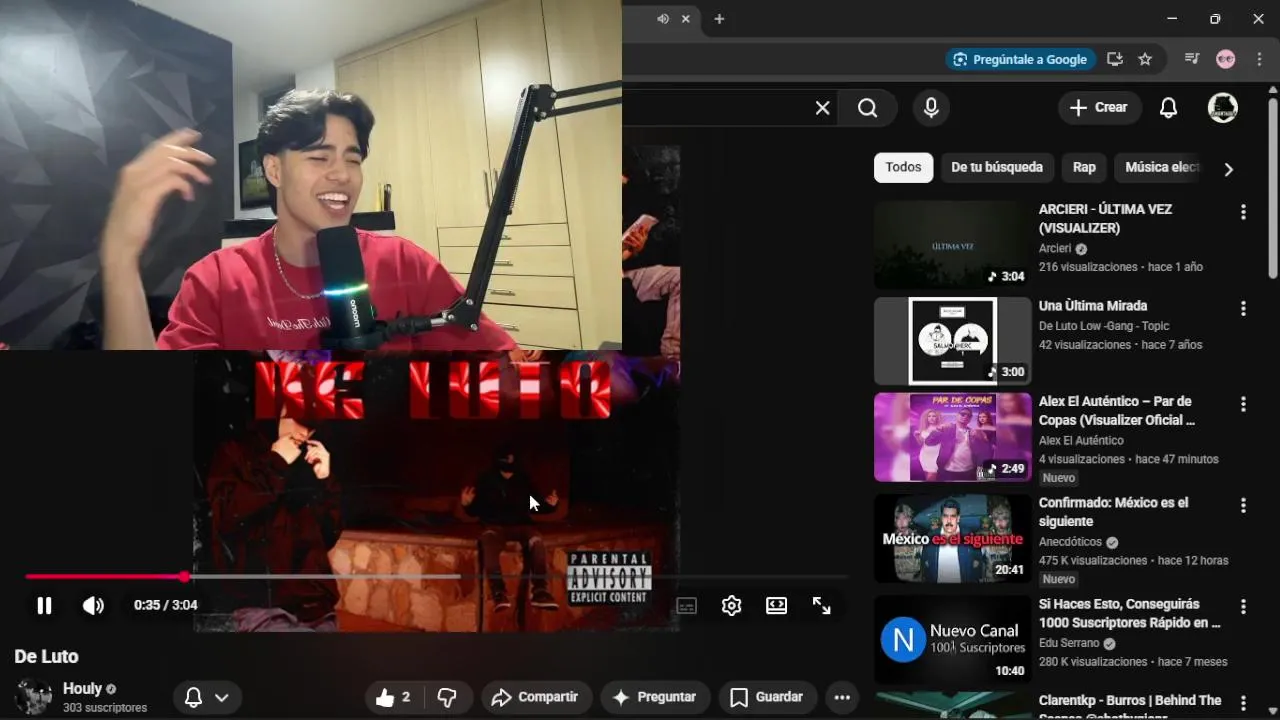Viewport: 1280px width, 720px height.
Task: Open options menu for Una Última Mirada
Action: (1243, 309)
